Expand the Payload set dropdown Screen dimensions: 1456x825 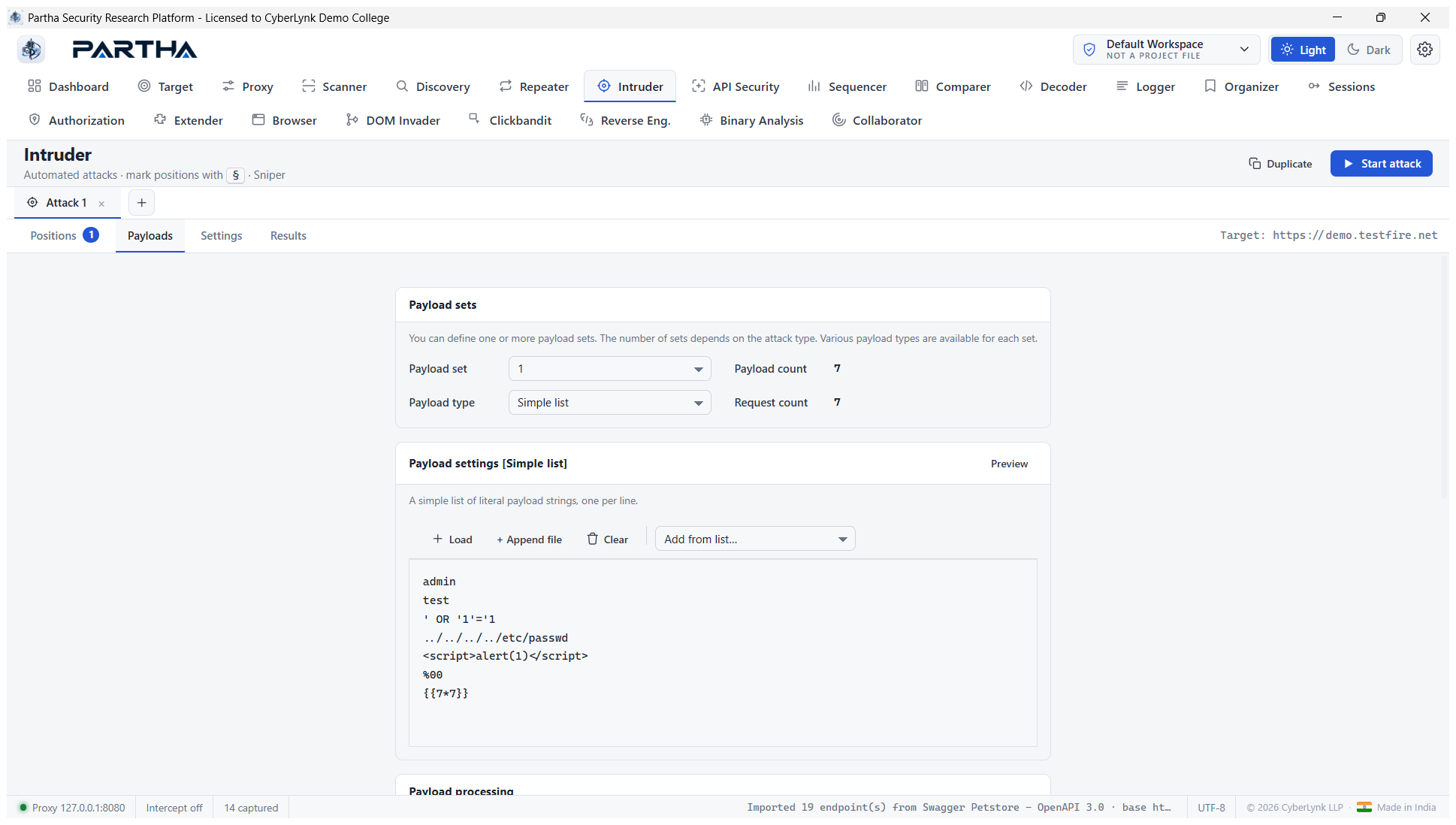coord(609,369)
